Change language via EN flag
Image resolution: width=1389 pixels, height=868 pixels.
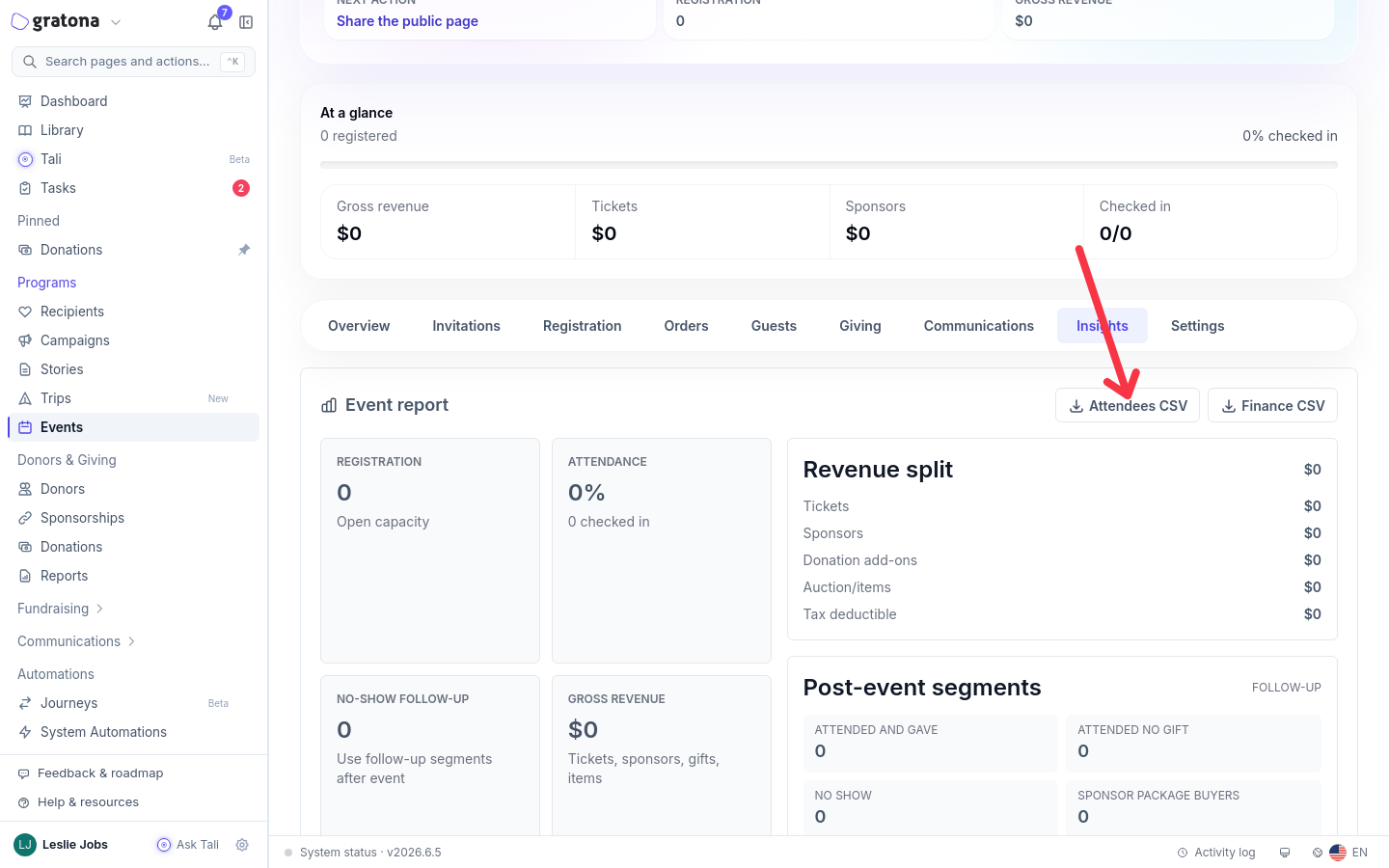tap(1348, 853)
